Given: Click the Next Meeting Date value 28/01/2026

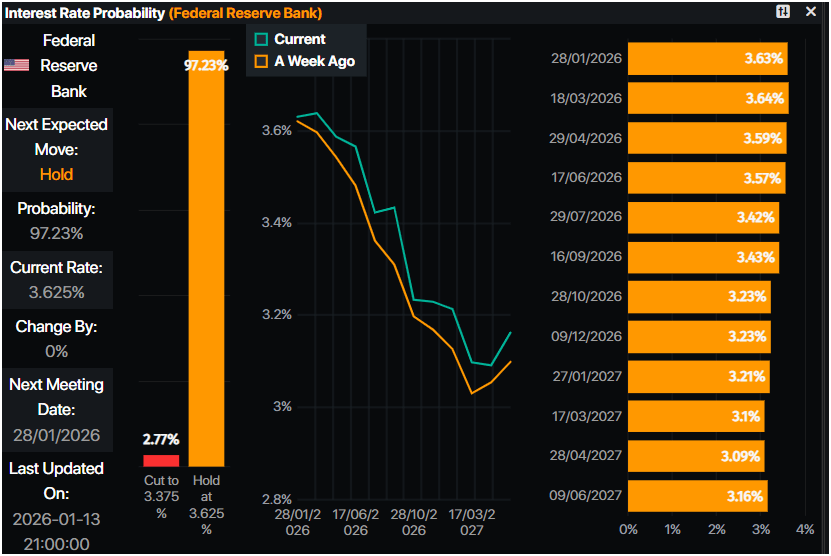Looking at the screenshot, I should [x=56, y=435].
